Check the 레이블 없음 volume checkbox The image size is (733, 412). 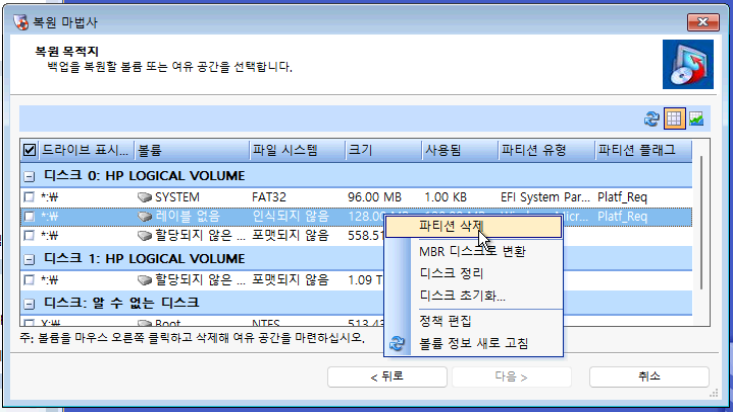pyautogui.click(x=29, y=217)
